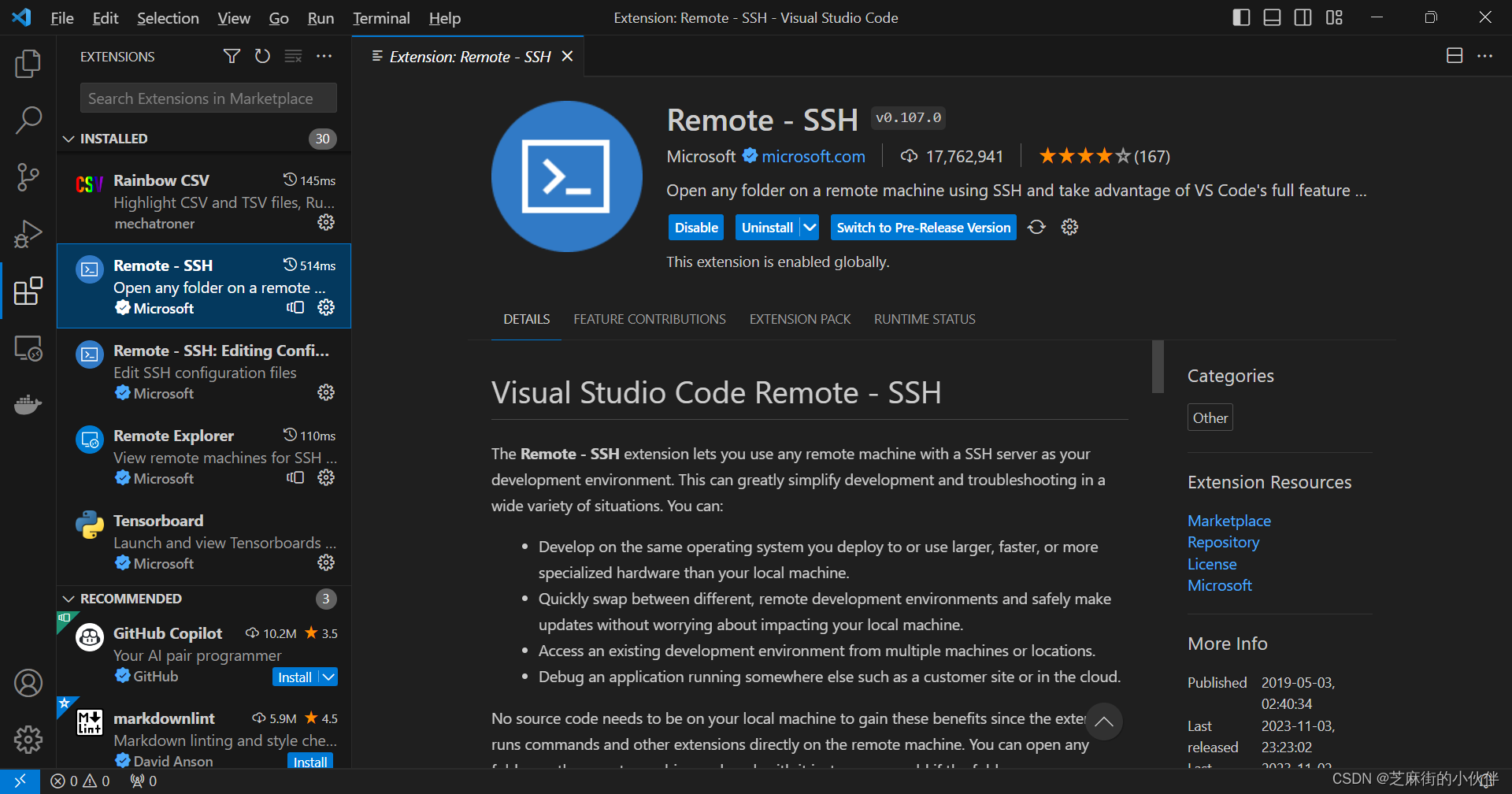This screenshot has height=794, width=1512.
Task: Install markdownlint extension
Action: (x=310, y=761)
